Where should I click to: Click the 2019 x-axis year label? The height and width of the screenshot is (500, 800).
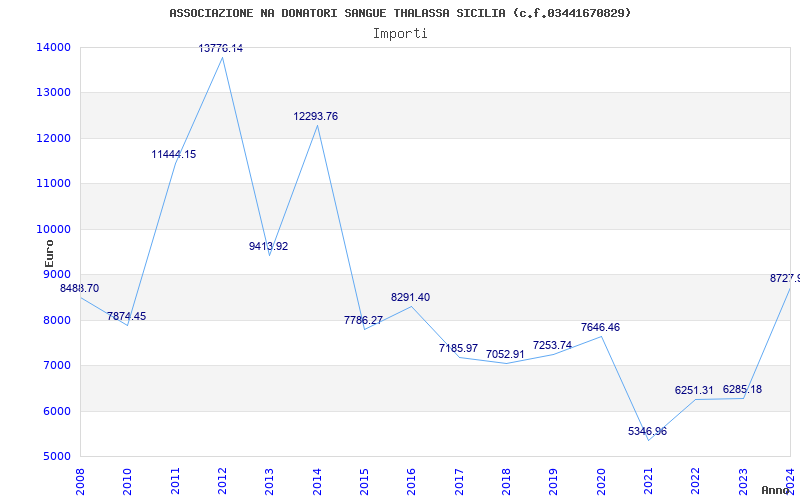(554, 481)
